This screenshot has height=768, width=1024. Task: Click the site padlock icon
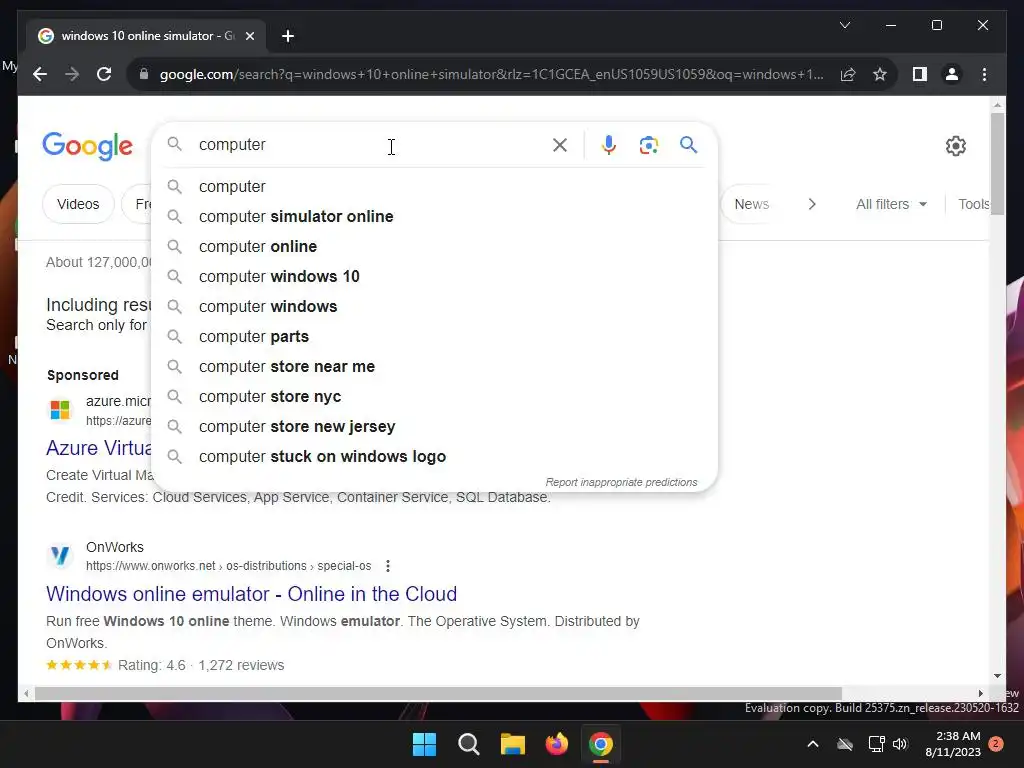tap(144, 74)
